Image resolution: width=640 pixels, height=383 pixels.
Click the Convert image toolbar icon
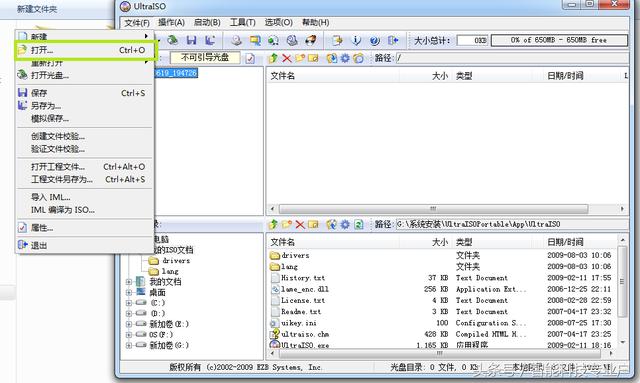click(x=273, y=40)
